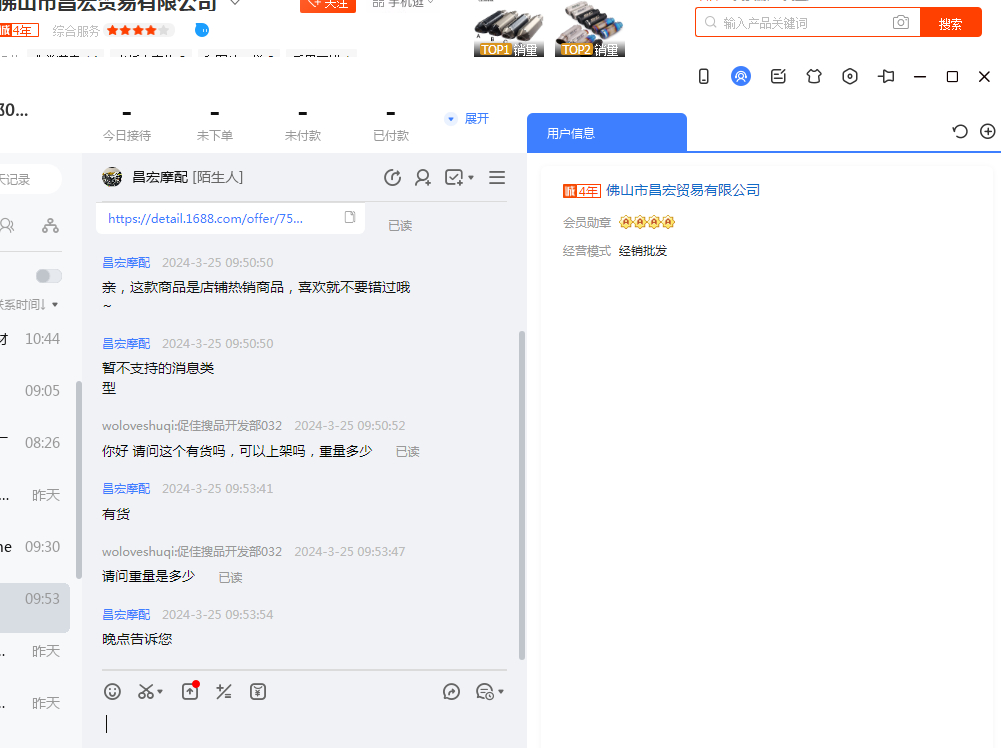Open dropdown arrow beside checkmark task icon

coord(470,177)
